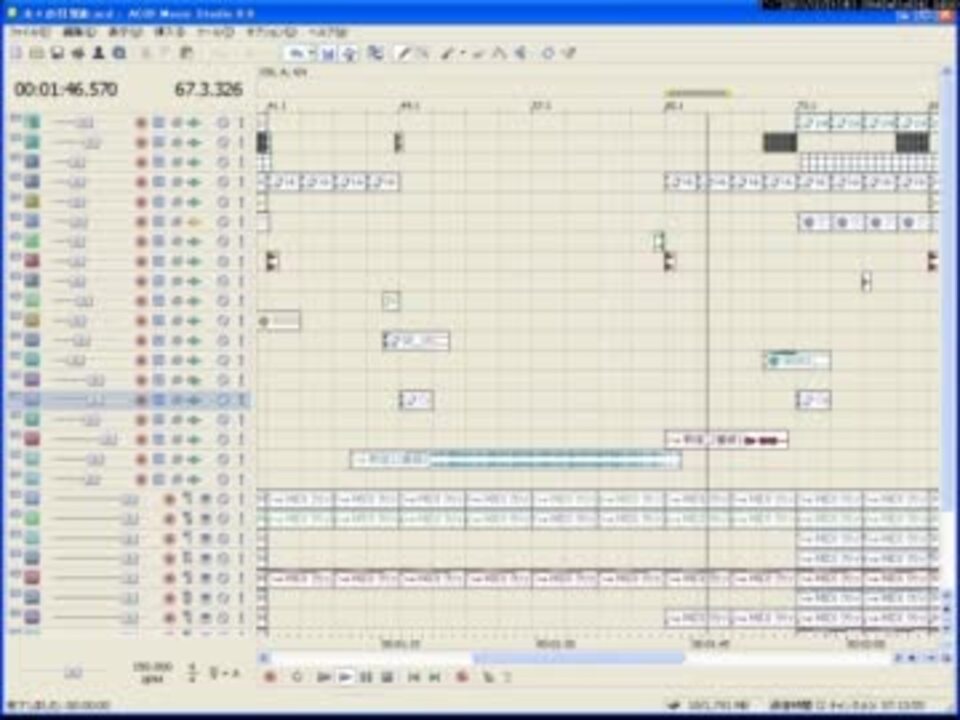The image size is (960, 720).
Task: Click the red icon right of Go to End
Action: click(462, 677)
